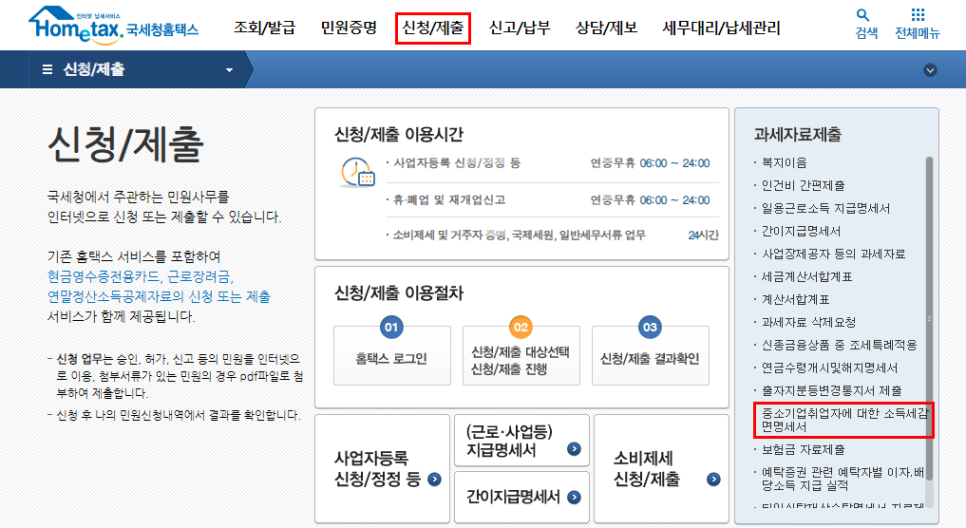966x528 pixels.
Task: Open 사업자등록 신청/정정 등 card
Action: tap(382, 468)
